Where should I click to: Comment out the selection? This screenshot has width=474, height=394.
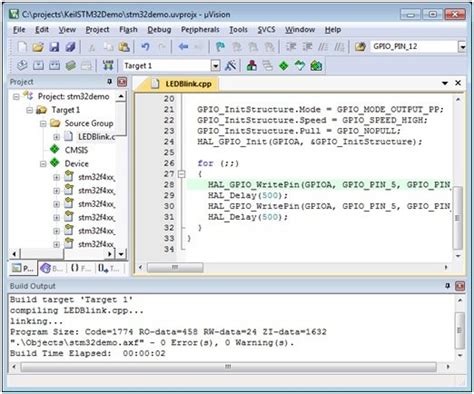coord(323,47)
